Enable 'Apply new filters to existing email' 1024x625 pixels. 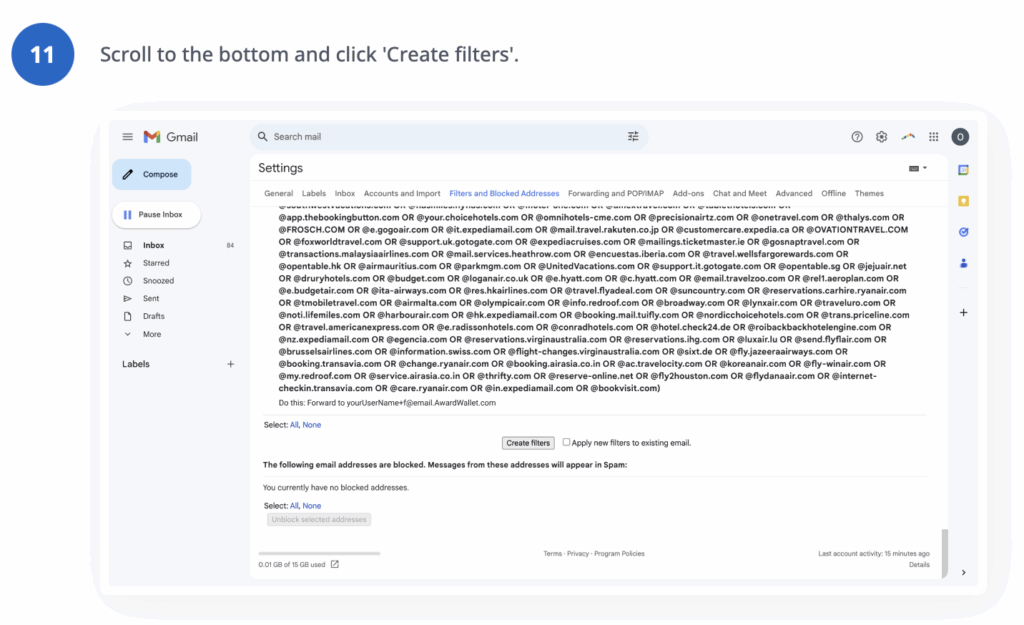coord(566,442)
